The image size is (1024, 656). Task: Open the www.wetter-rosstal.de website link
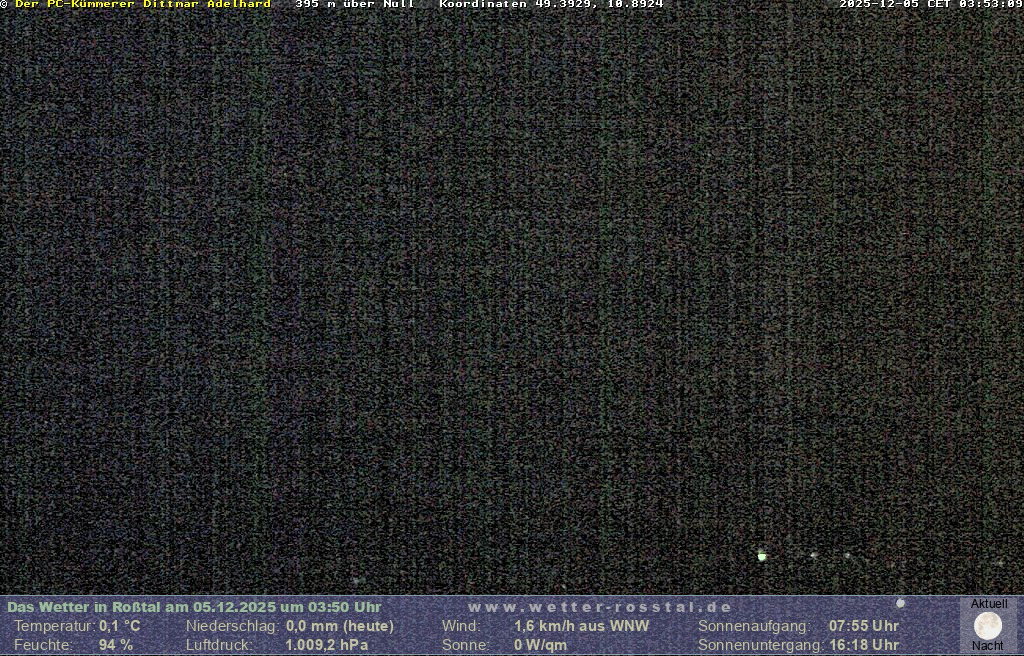point(599,607)
